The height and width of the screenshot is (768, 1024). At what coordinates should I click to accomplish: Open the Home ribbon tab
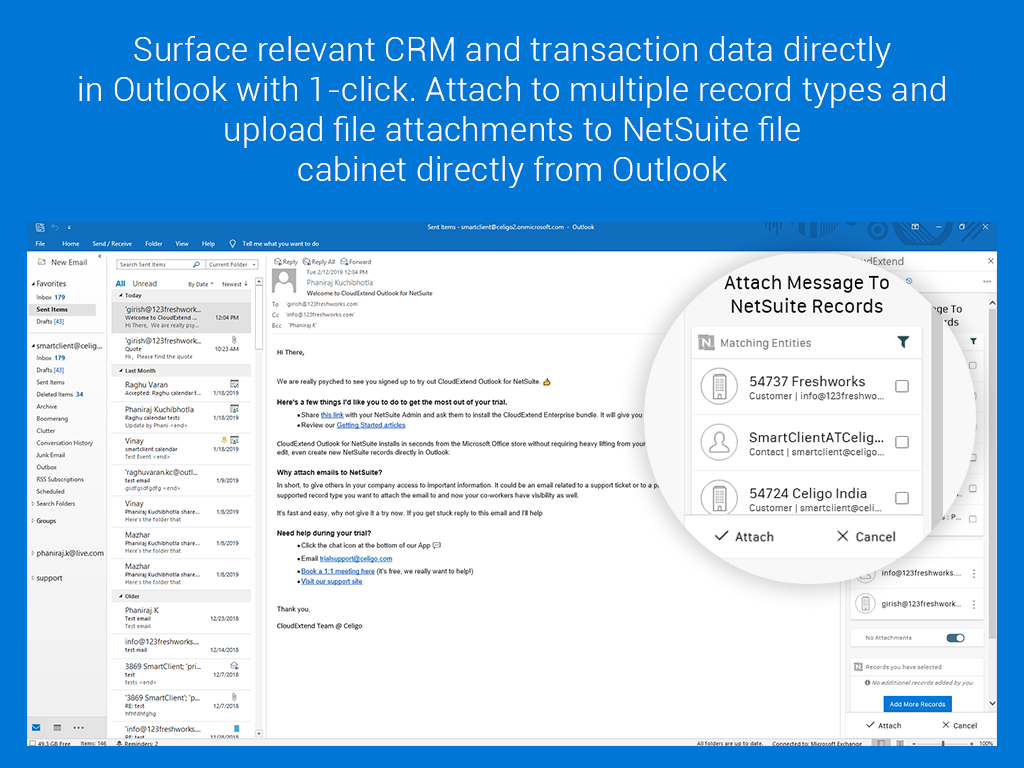(71, 244)
